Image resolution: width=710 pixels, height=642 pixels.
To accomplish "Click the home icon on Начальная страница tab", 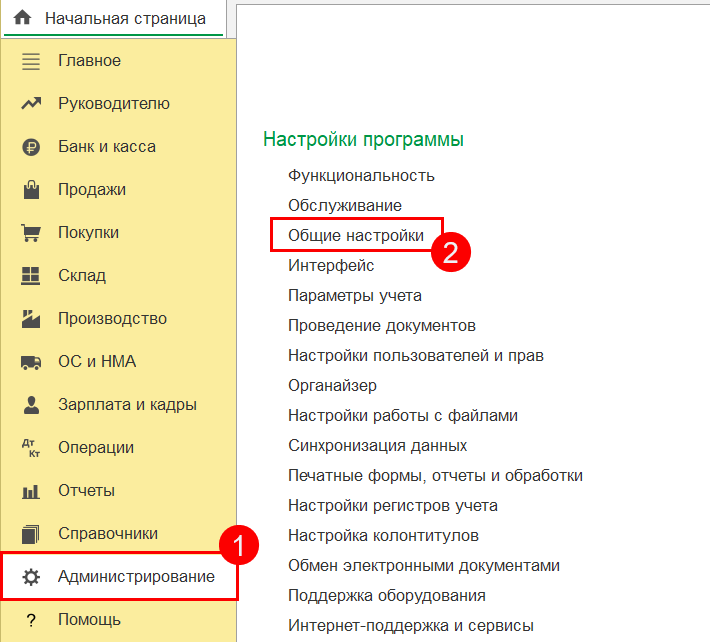I will click(22, 18).
